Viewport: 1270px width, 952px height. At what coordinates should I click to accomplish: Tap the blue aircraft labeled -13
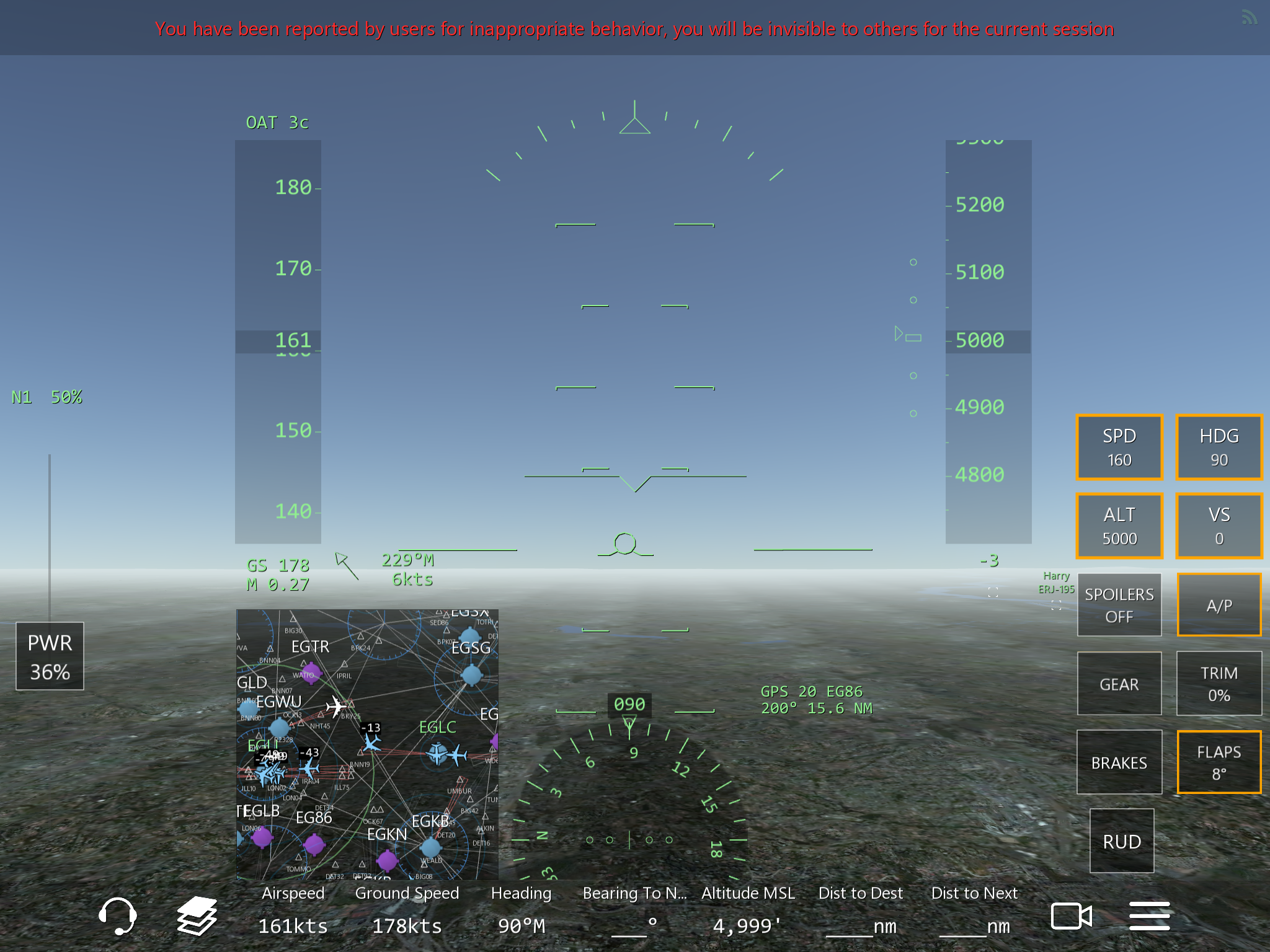click(x=371, y=742)
